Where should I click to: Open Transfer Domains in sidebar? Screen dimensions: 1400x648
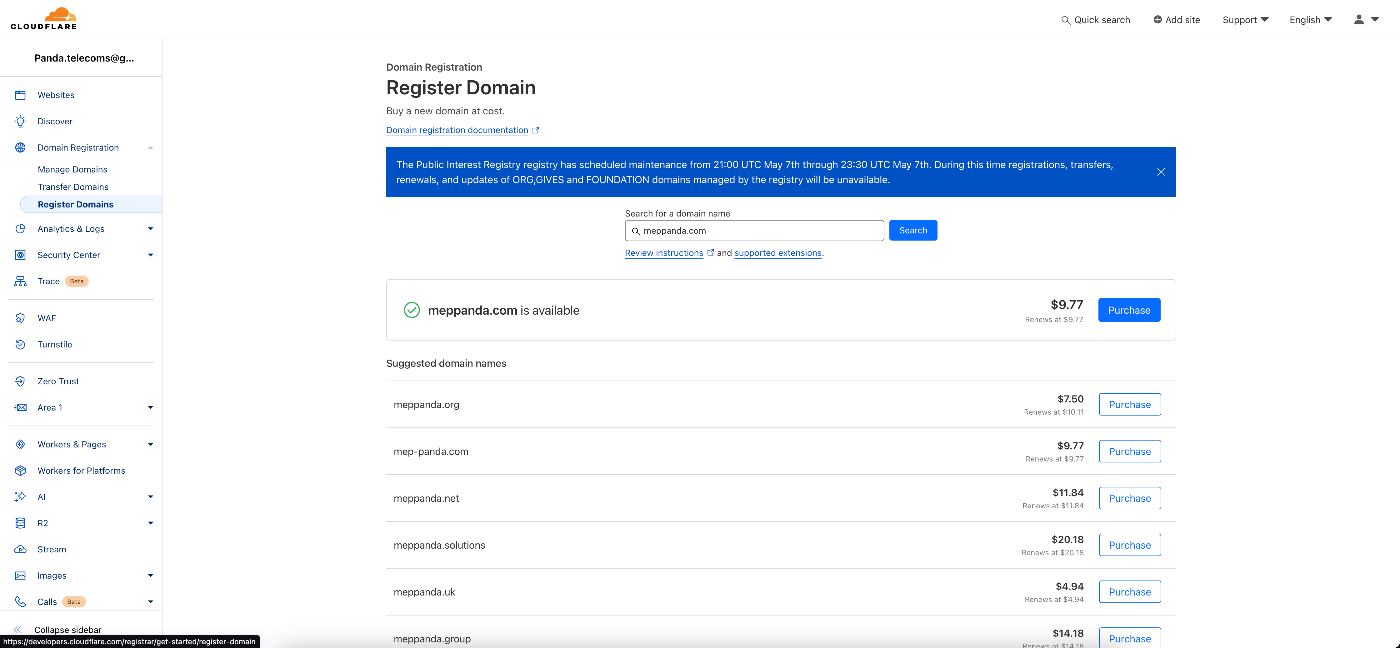point(73,187)
